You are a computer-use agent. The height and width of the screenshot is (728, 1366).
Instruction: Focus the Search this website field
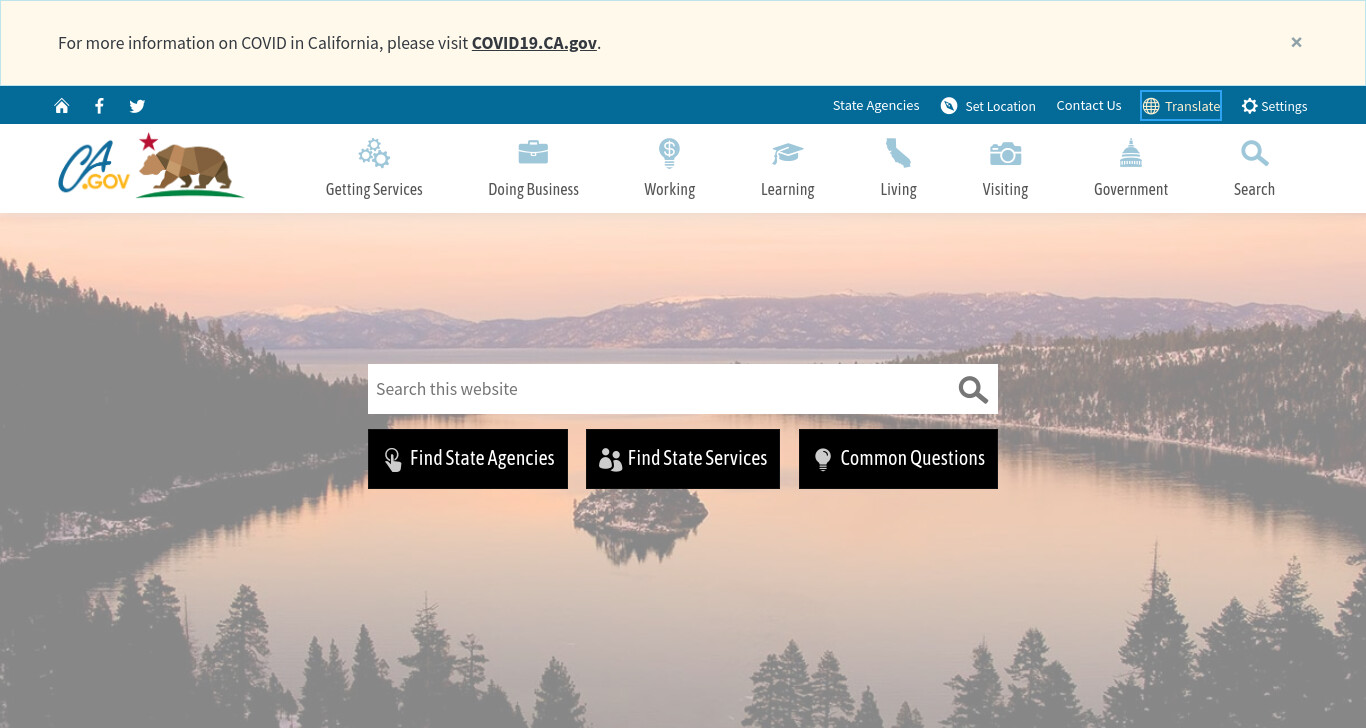[660, 389]
